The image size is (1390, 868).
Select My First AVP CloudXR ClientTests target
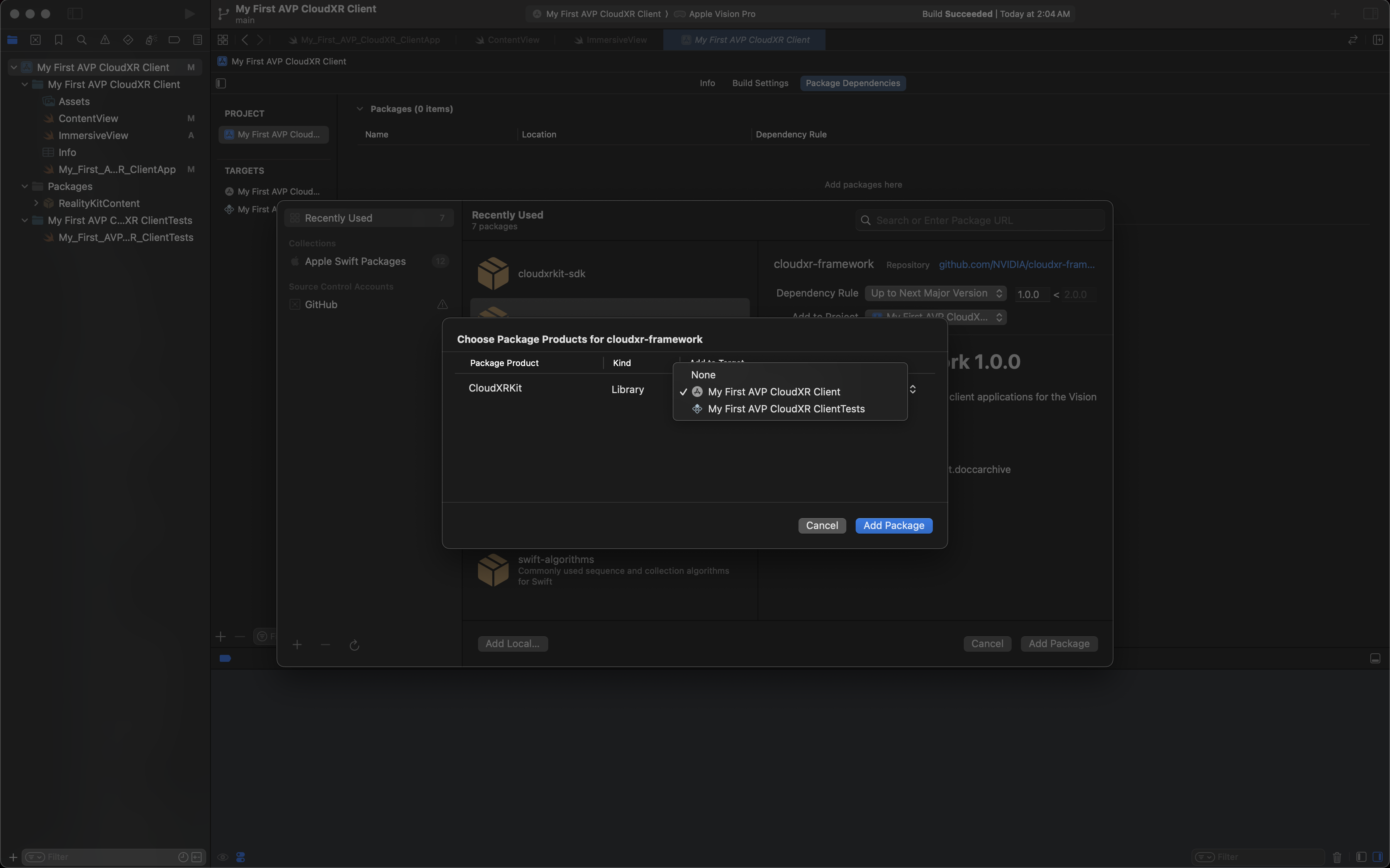[786, 409]
